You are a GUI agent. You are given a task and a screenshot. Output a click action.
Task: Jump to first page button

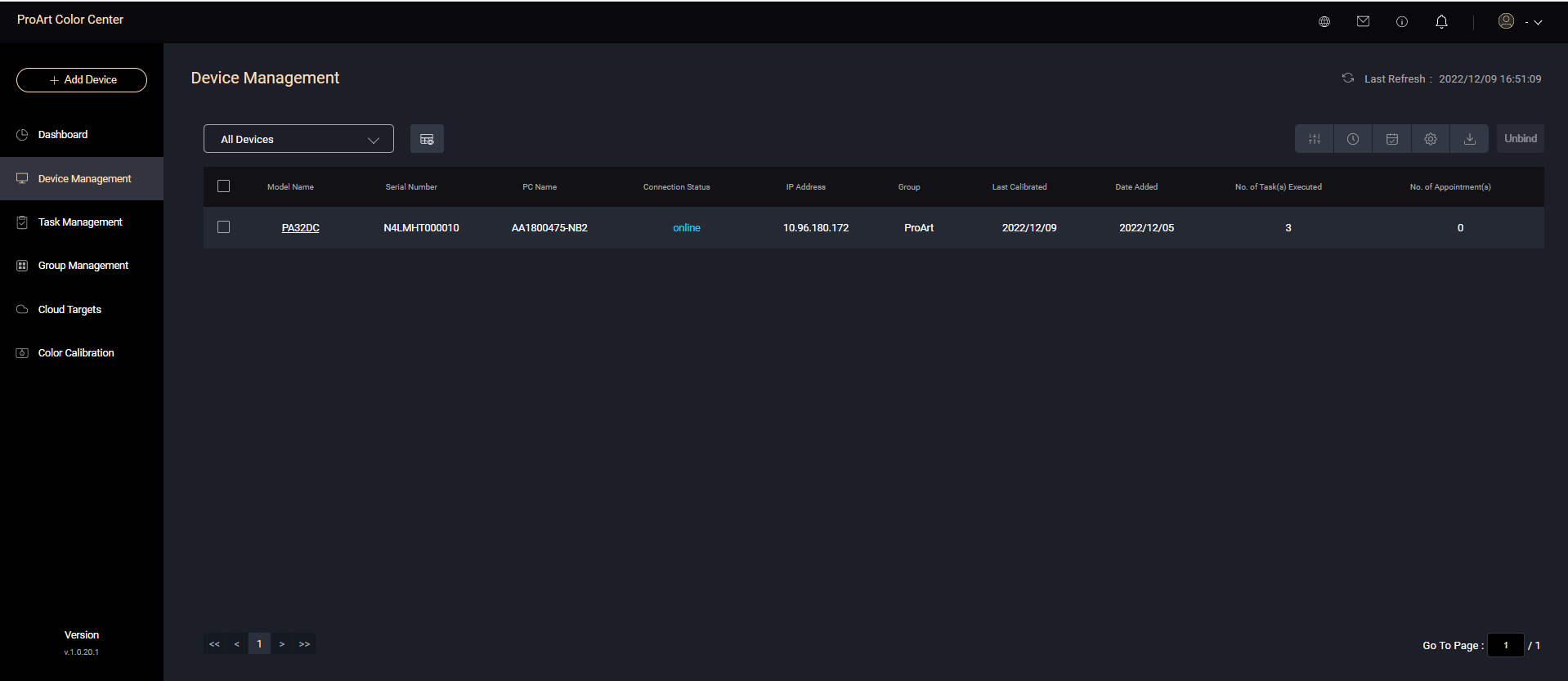coord(214,644)
